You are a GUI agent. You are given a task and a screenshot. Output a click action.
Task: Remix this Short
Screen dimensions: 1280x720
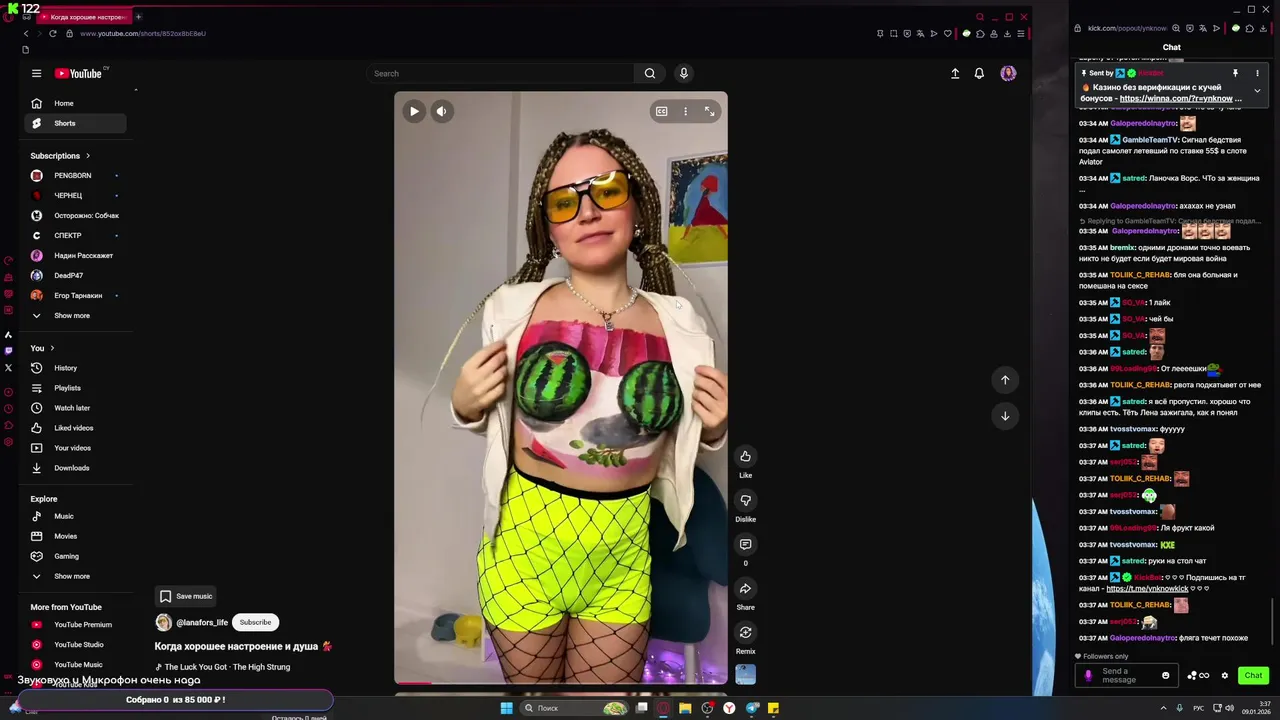[x=745, y=632]
